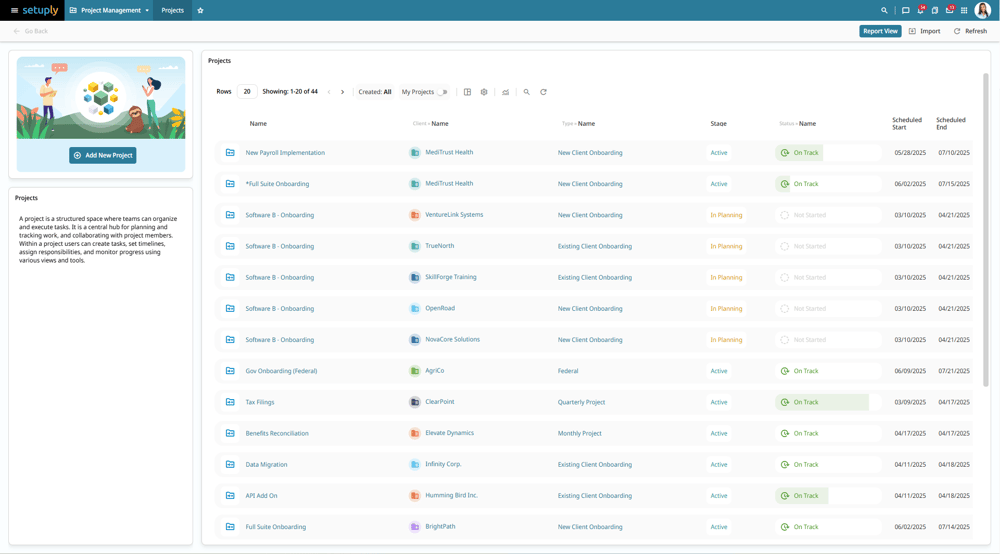The height and width of the screenshot is (554, 1000).
Task: Open the inbox mail icon with badge
Action: 950,10
